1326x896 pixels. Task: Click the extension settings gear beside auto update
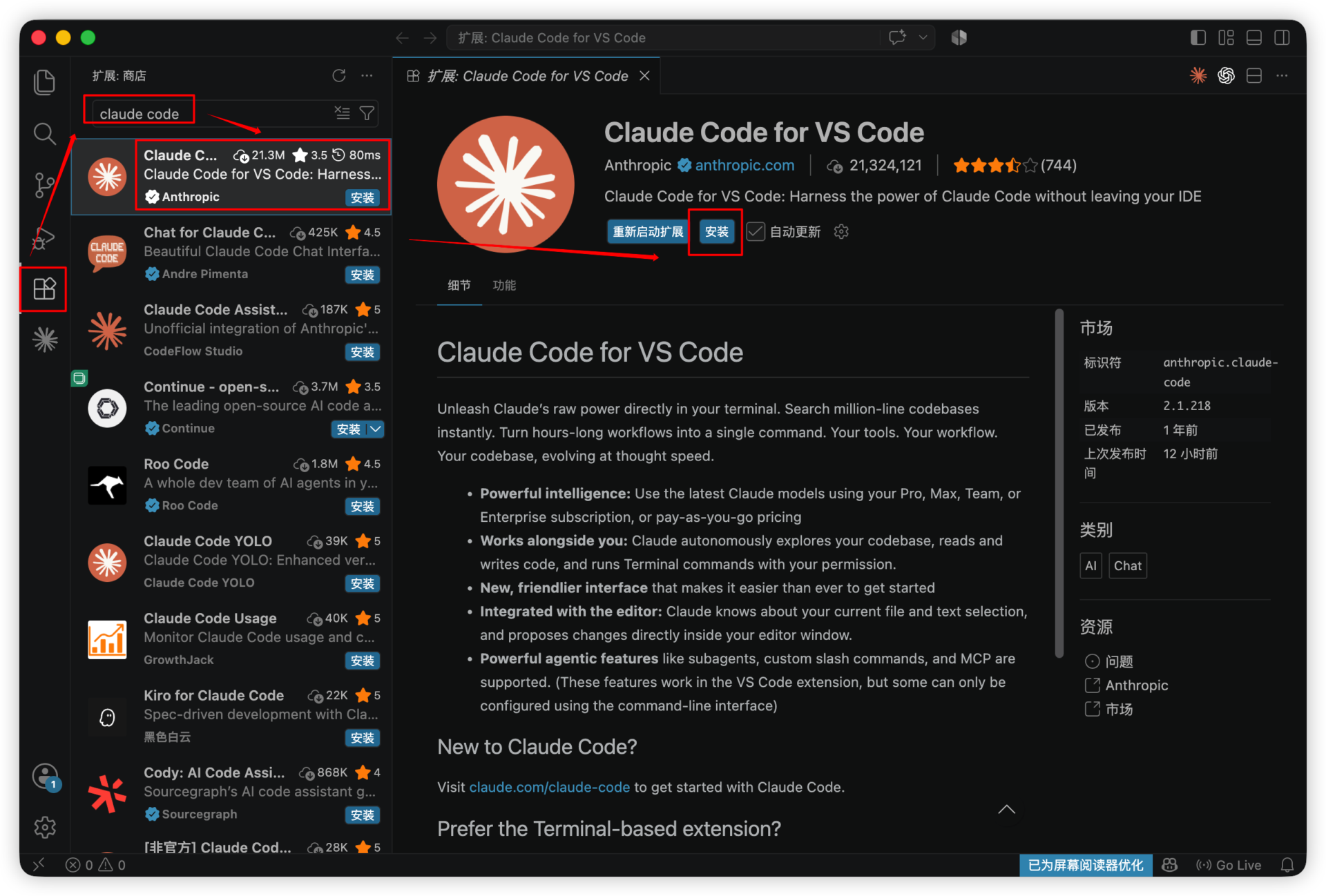point(841,232)
